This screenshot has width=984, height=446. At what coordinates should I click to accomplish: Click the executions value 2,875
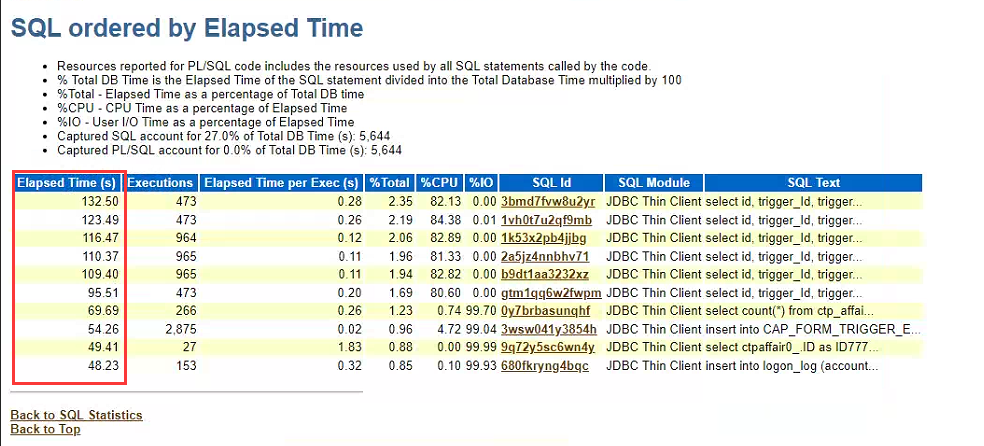[x=181, y=329]
